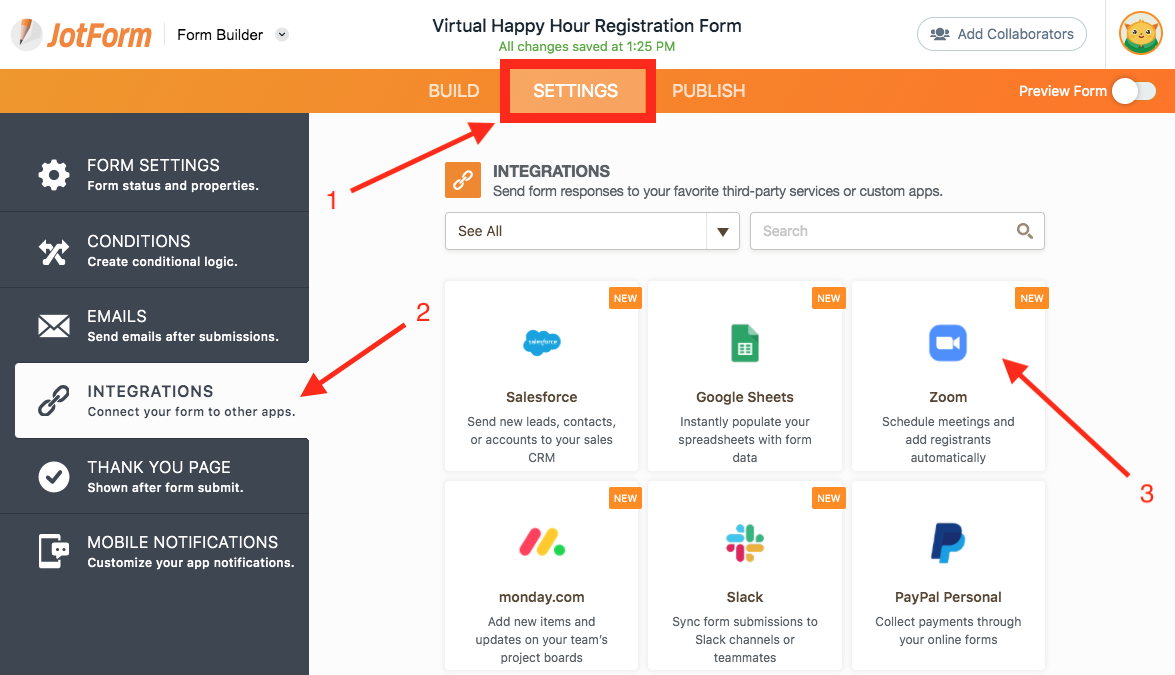1175x675 pixels.
Task: Open INTEGRATIONS sidebar section
Action: (162, 401)
